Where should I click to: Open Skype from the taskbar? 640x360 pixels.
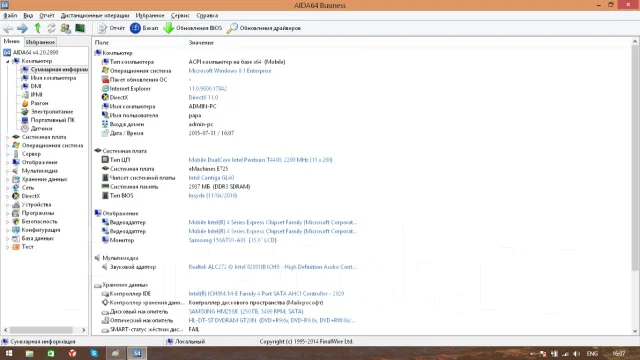point(94,353)
